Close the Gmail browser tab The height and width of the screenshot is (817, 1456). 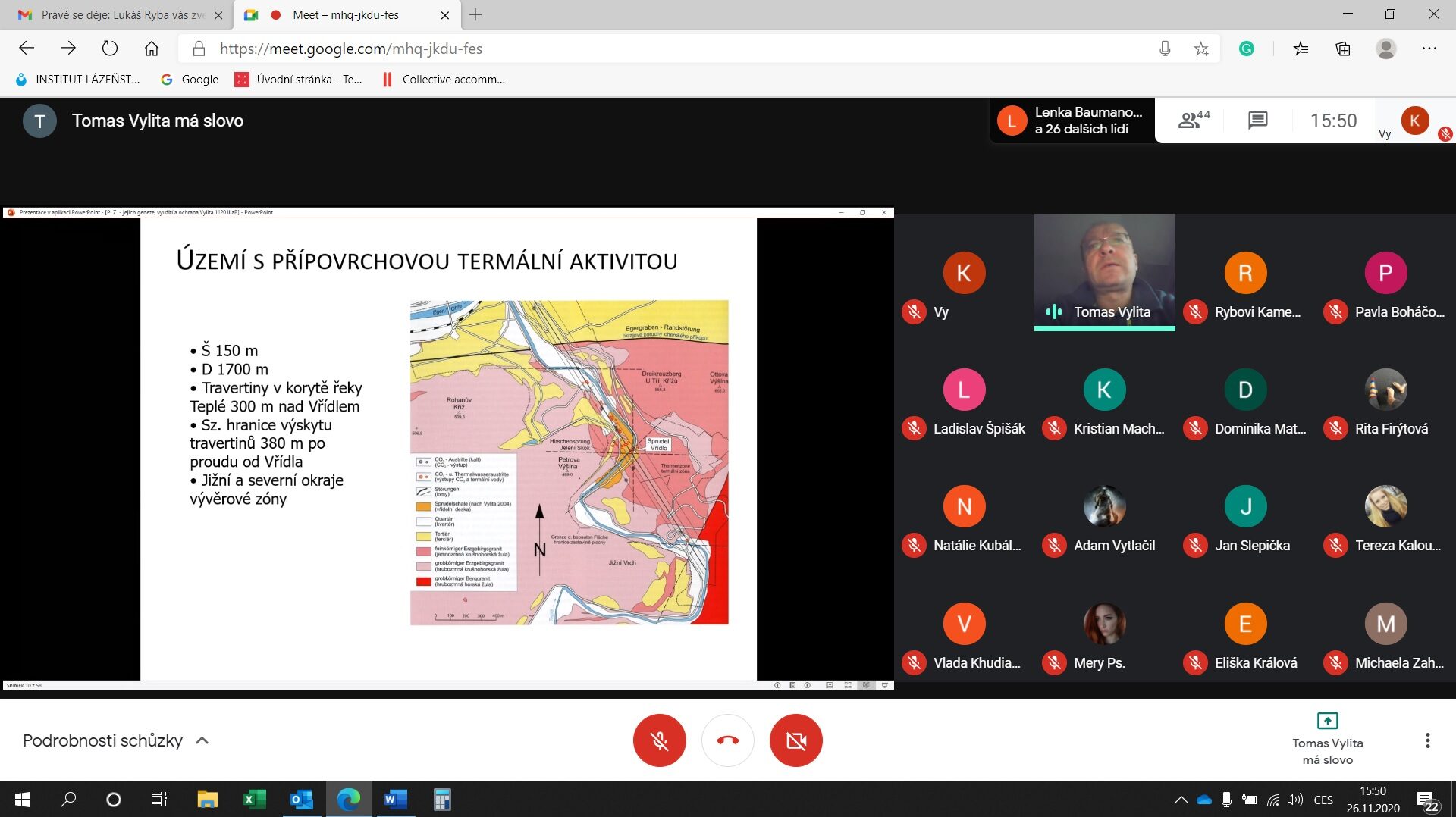[218, 15]
